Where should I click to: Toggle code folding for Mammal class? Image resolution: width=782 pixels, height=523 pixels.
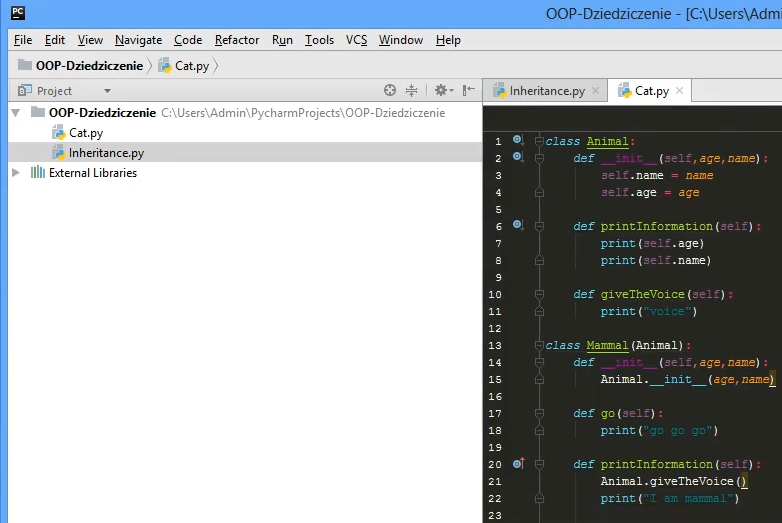point(539,345)
